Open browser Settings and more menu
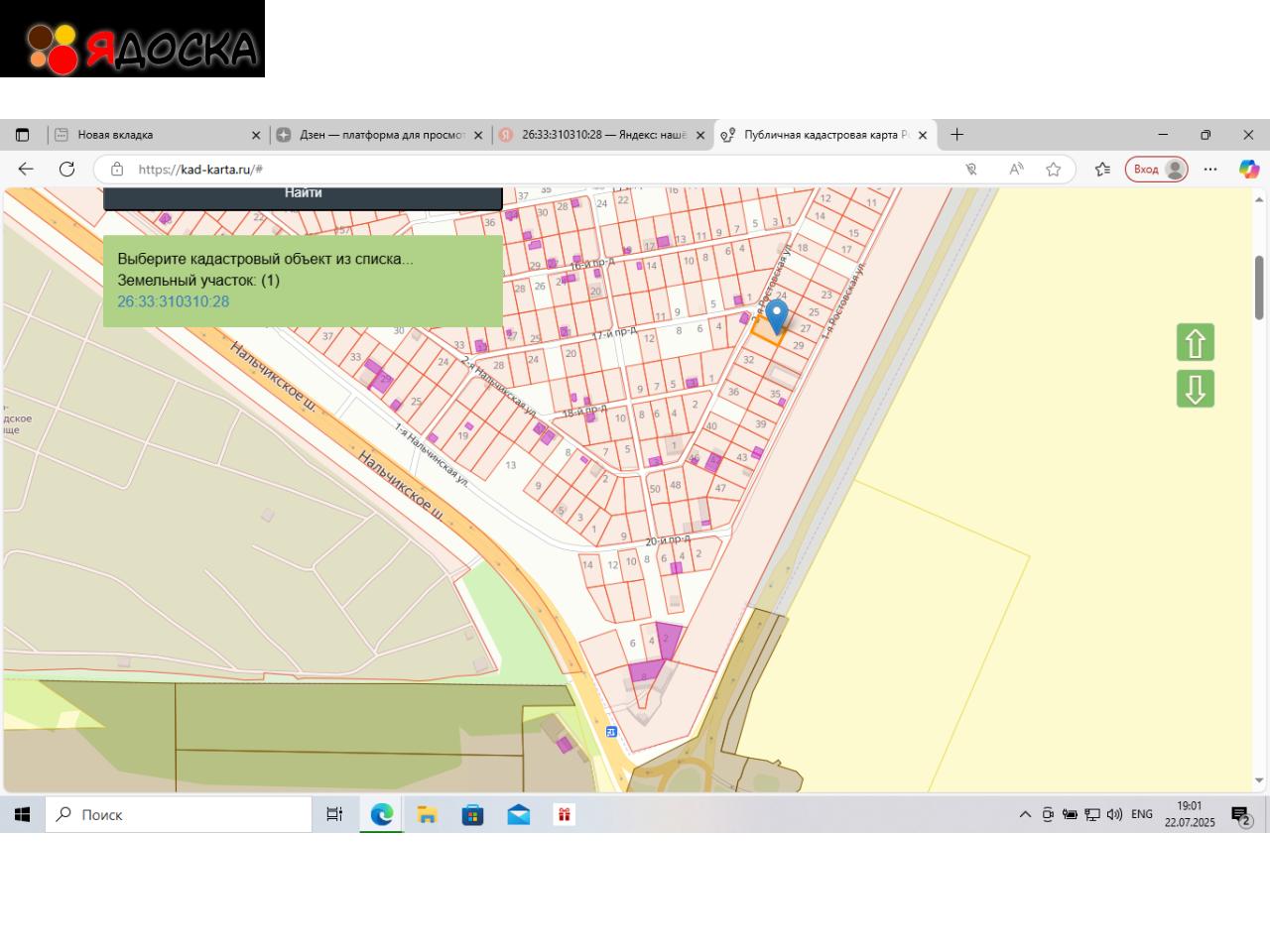The image size is (1270, 952). click(x=1209, y=170)
